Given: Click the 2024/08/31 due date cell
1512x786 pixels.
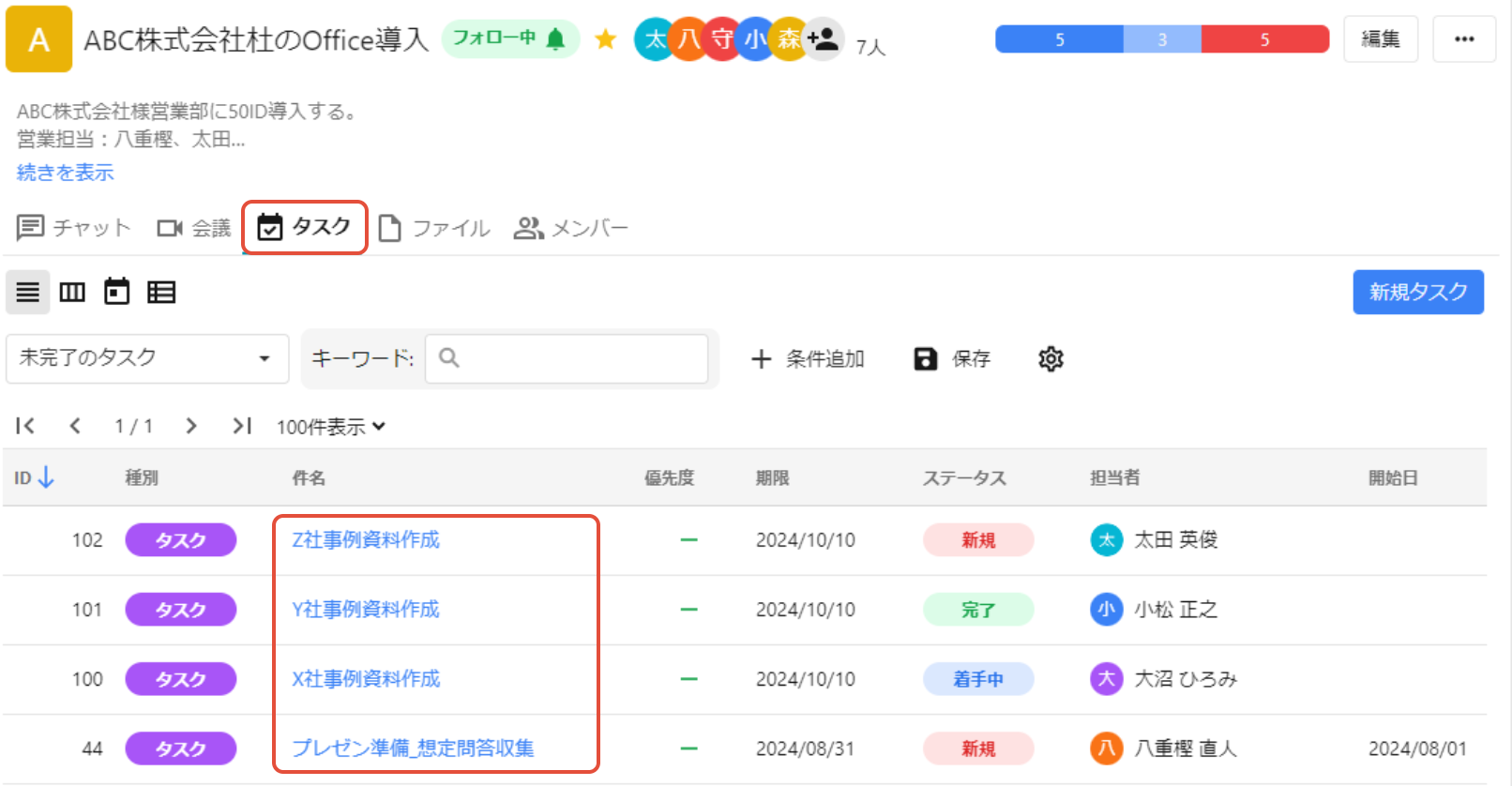Looking at the screenshot, I should tap(806, 748).
